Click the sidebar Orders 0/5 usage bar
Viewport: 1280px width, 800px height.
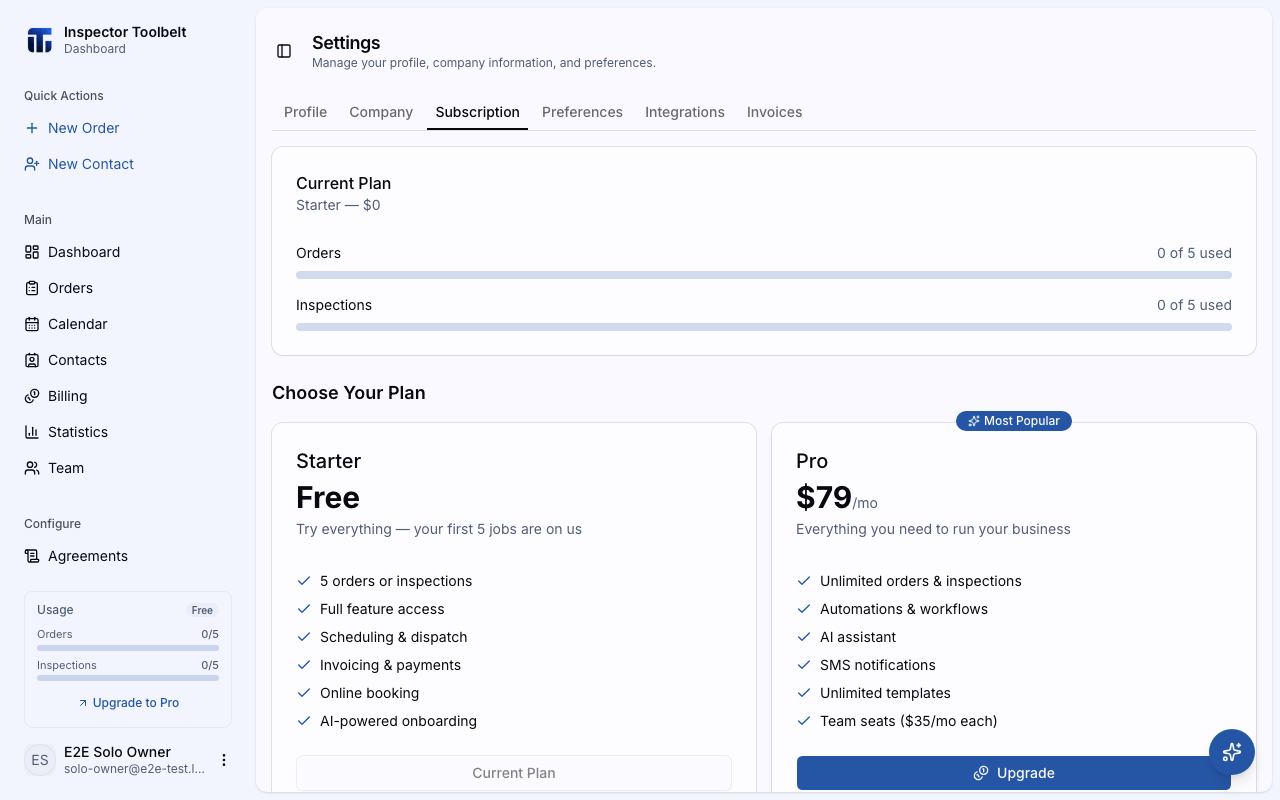coord(128,648)
